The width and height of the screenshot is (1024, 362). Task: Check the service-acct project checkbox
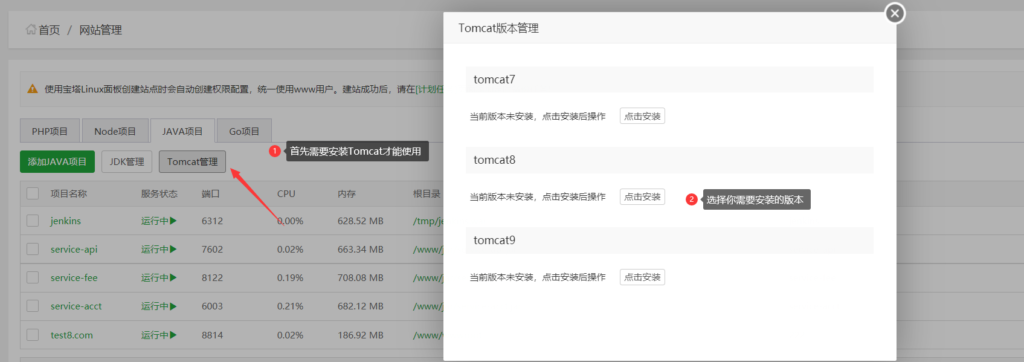pos(33,306)
